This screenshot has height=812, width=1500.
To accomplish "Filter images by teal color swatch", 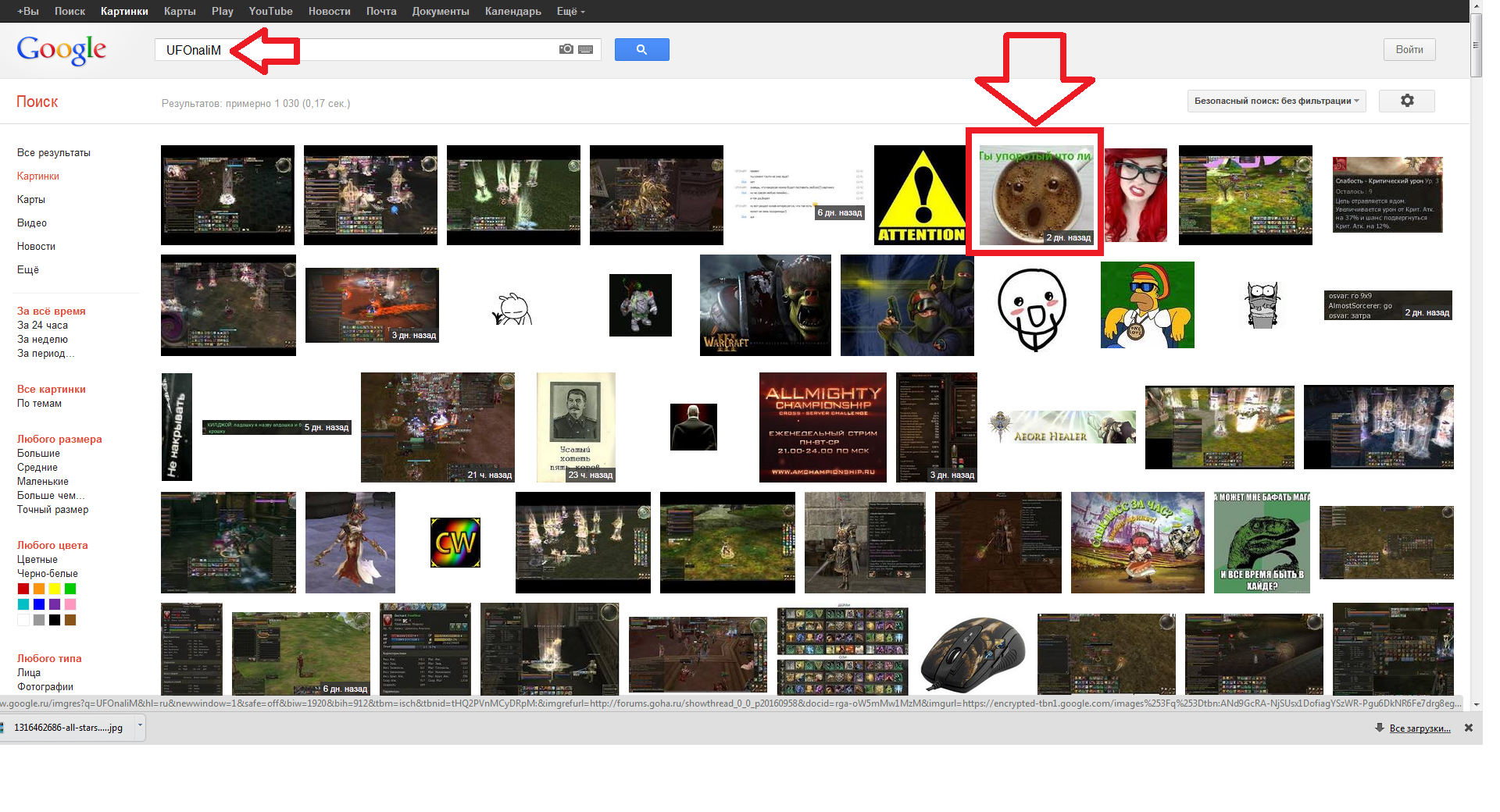I will [x=23, y=604].
